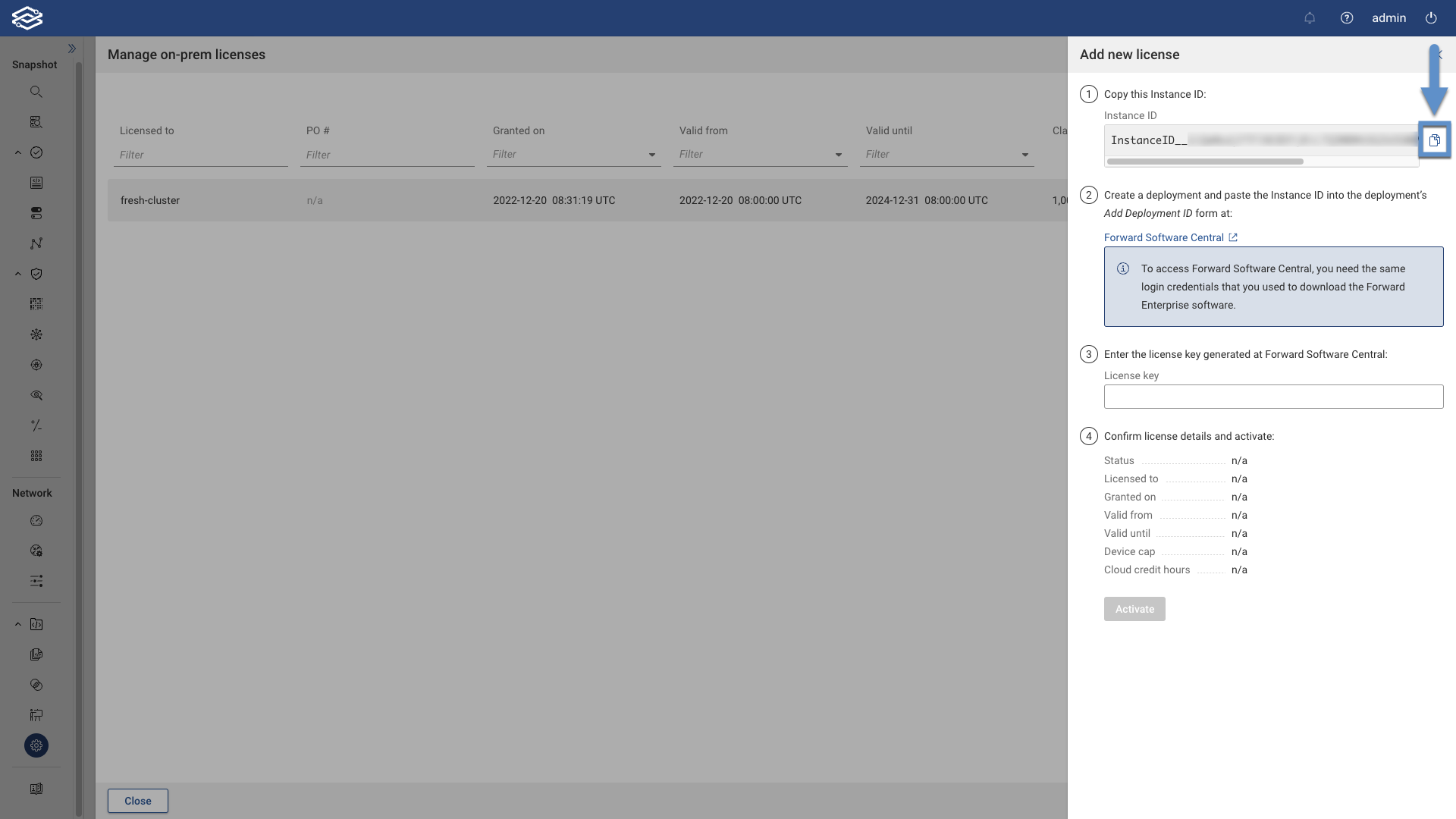The height and width of the screenshot is (819, 1456).
Task: Select the snapshot search results icon
Action: point(36,122)
